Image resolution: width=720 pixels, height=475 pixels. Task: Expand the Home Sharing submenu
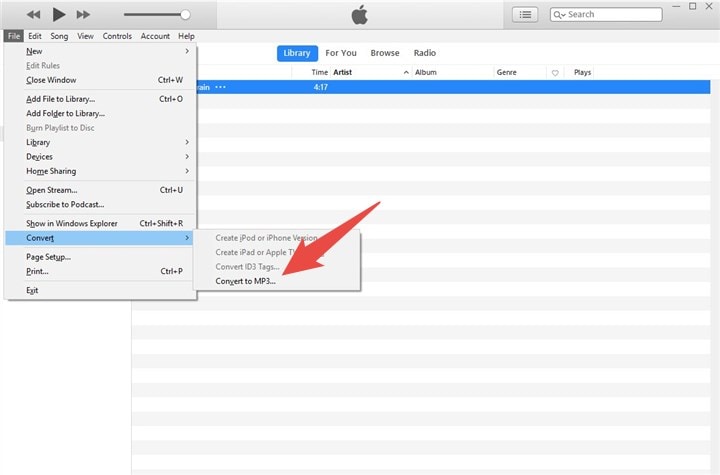(x=100, y=171)
